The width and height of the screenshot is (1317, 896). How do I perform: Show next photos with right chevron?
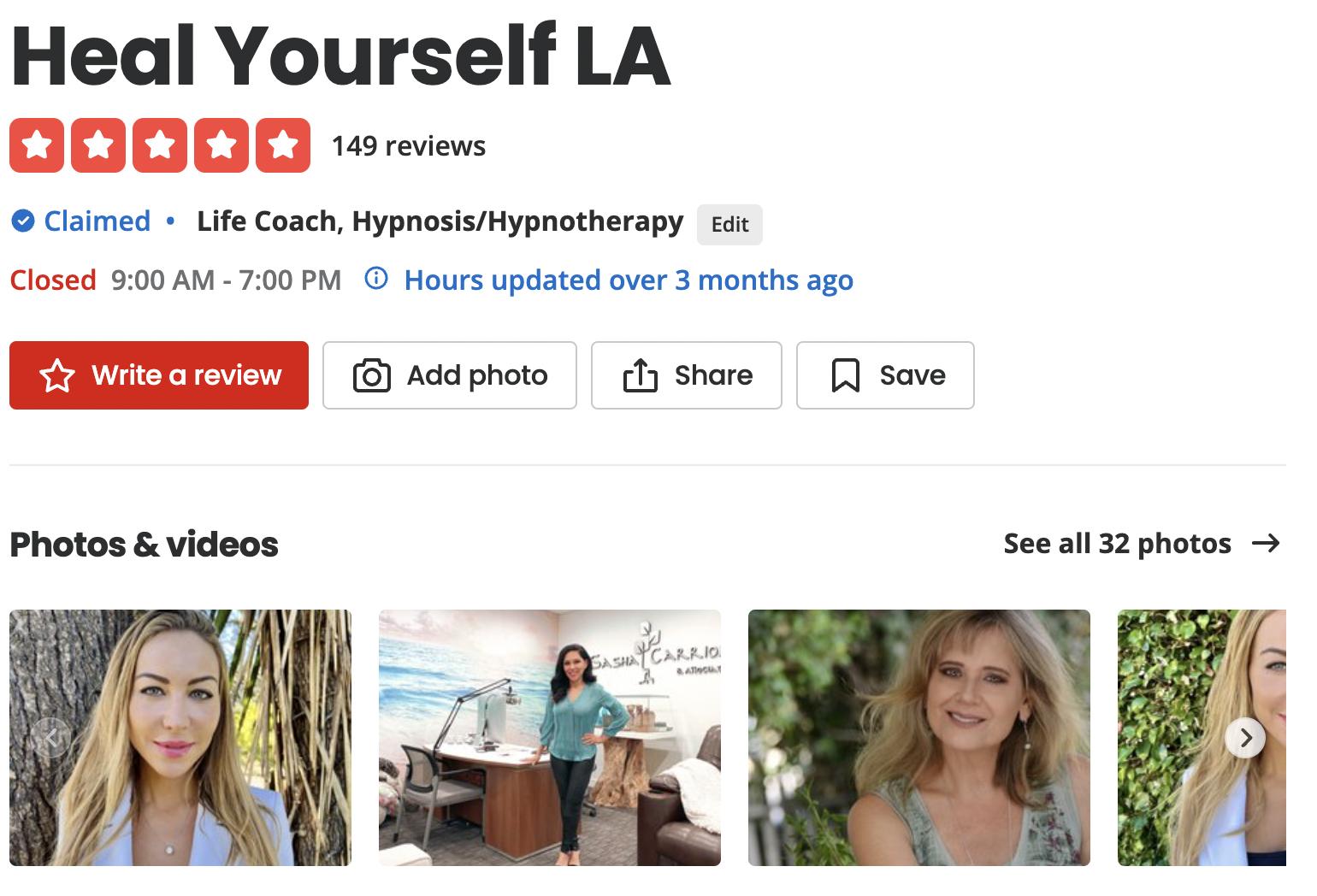(x=1246, y=737)
